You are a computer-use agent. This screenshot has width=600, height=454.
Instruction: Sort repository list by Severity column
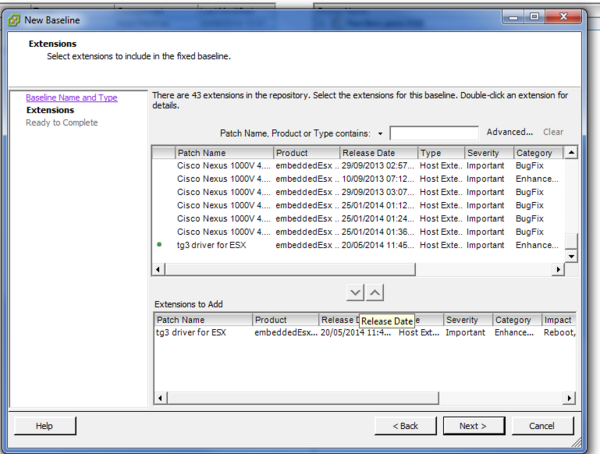(x=488, y=153)
